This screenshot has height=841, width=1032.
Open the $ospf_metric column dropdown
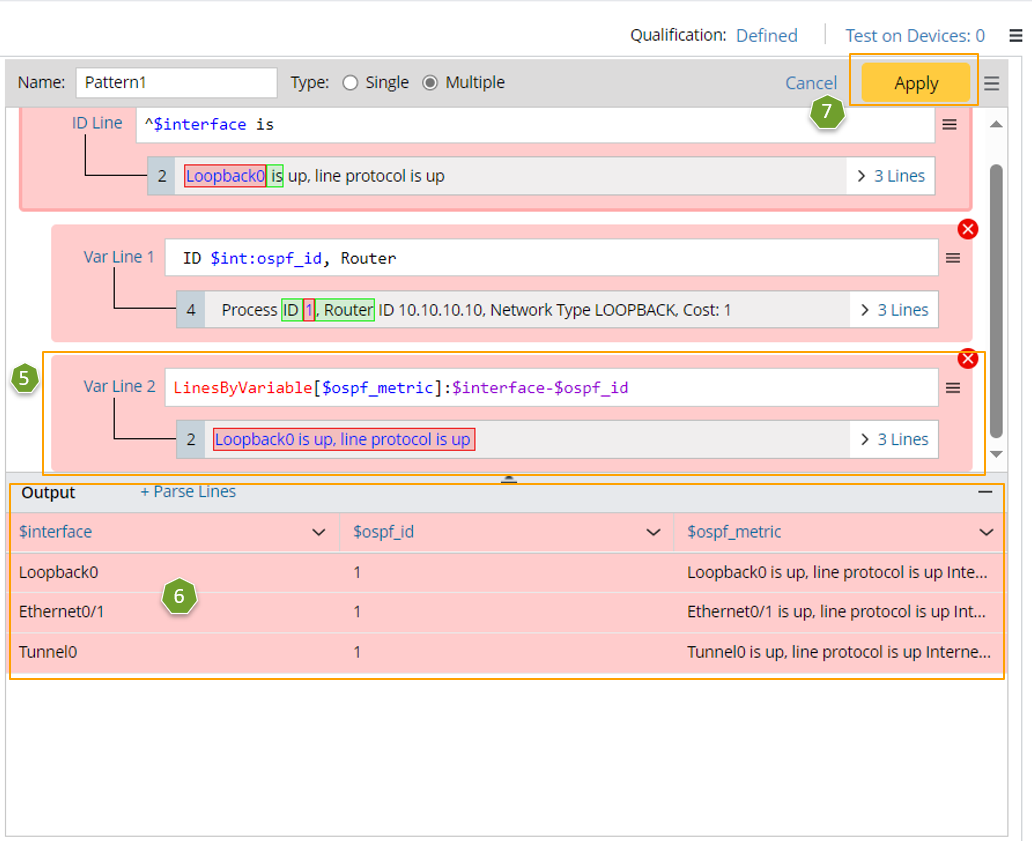(986, 533)
